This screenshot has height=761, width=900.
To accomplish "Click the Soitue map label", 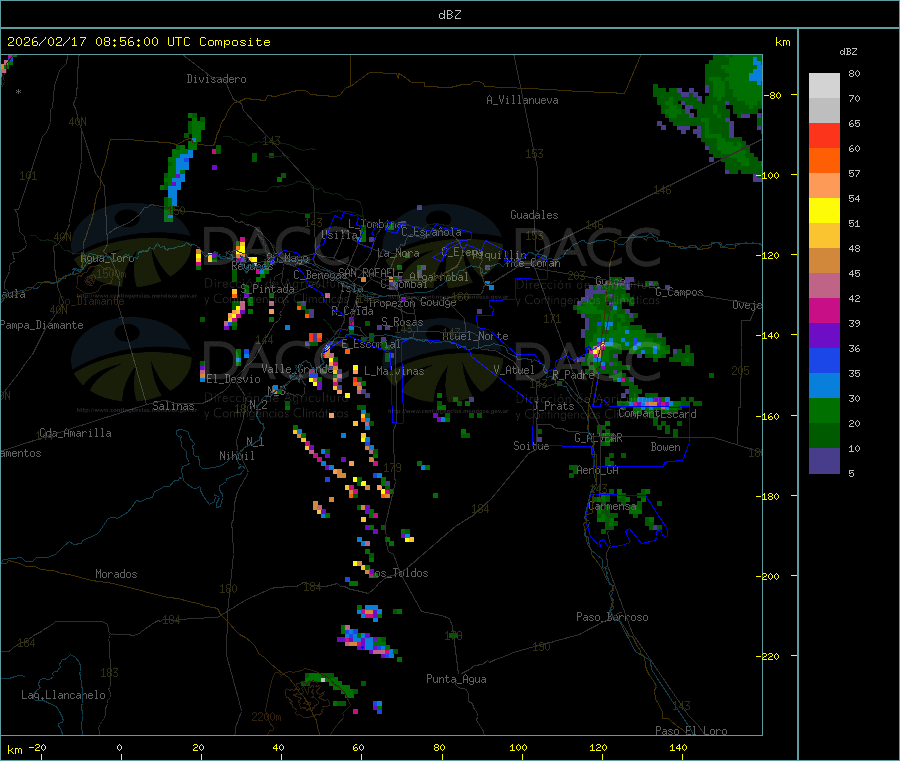I will 531,446.
